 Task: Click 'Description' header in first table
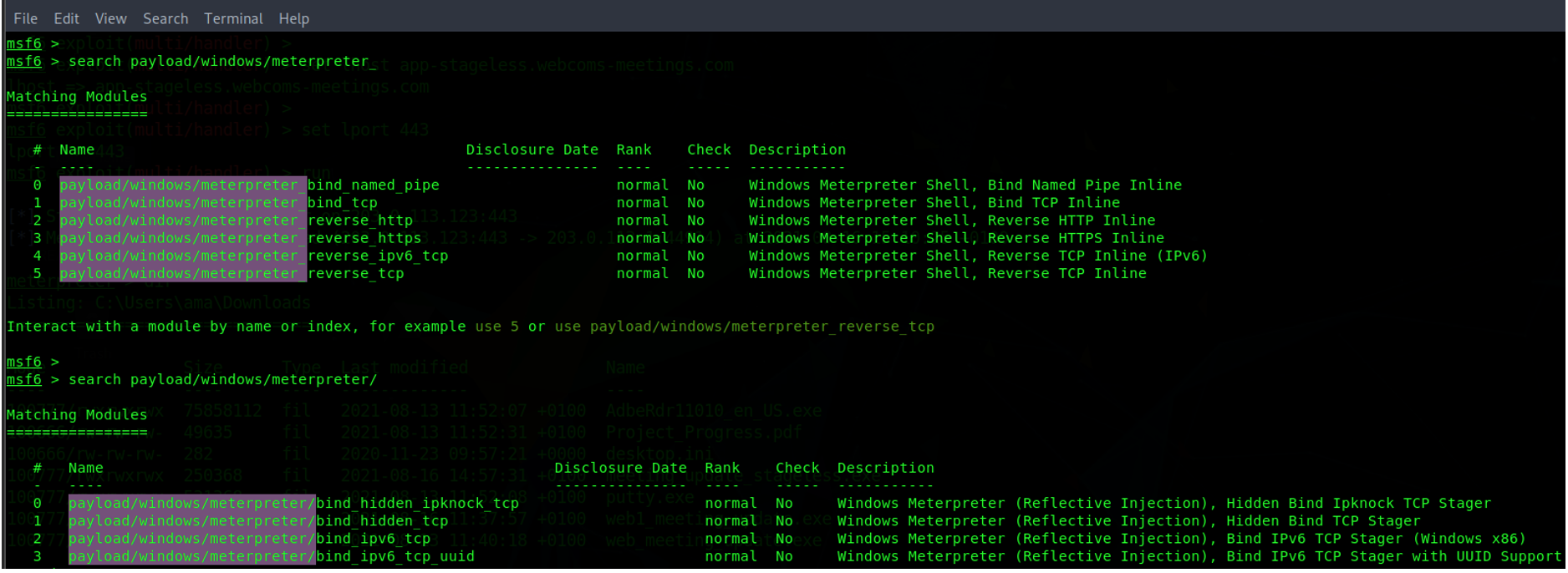(797, 150)
